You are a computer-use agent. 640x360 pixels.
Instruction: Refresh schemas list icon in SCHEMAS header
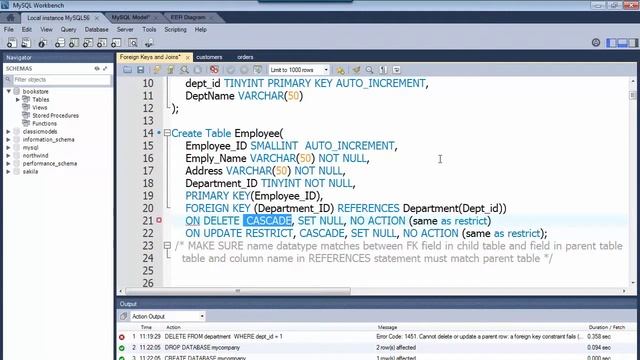[97, 69]
